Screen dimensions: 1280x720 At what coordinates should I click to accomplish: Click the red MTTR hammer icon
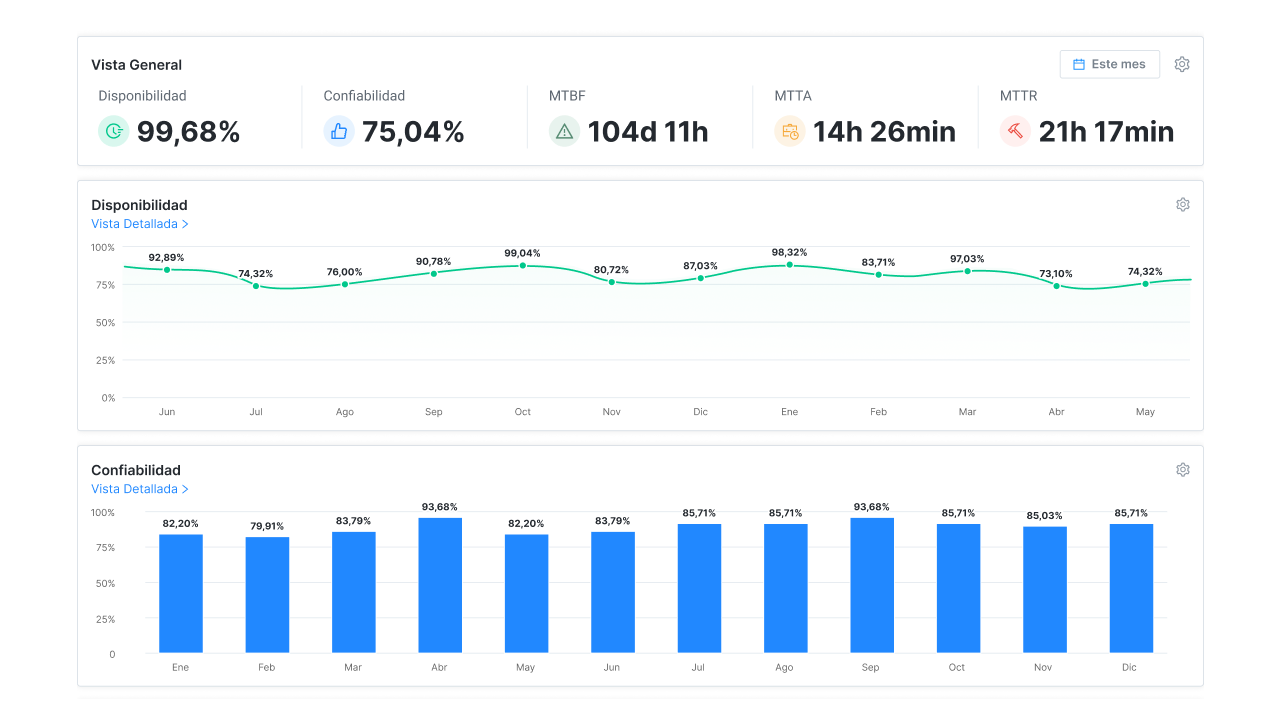1015,131
